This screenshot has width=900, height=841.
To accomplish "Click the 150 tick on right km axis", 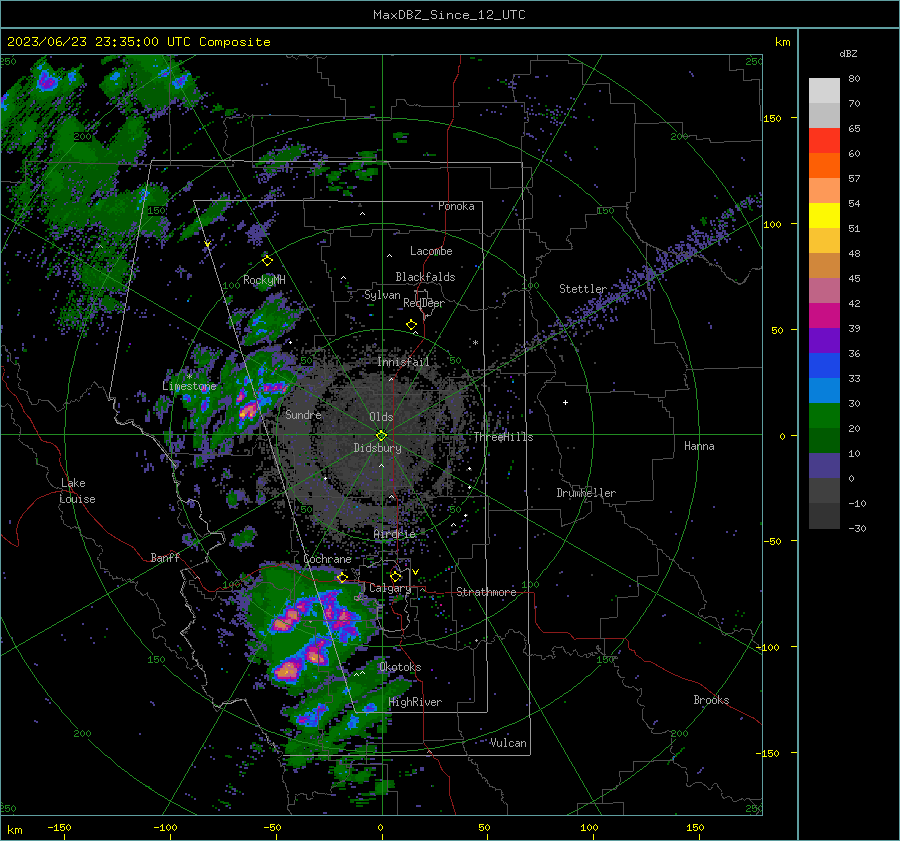I will [772, 118].
